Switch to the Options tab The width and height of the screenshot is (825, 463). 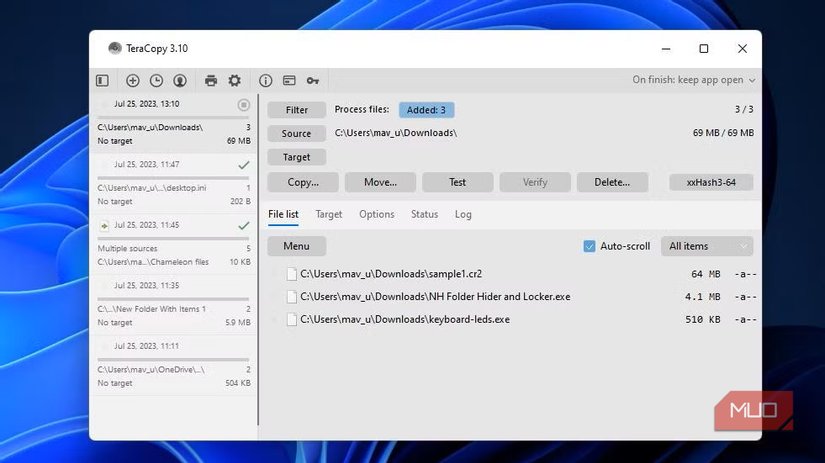coord(376,214)
